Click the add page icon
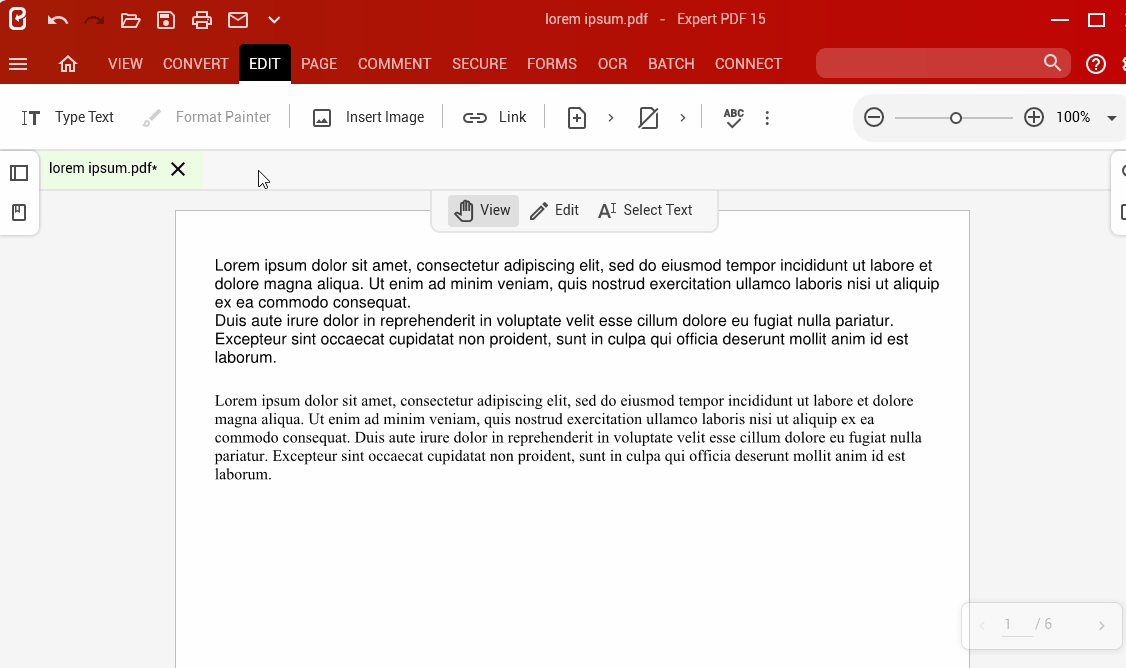 click(577, 118)
